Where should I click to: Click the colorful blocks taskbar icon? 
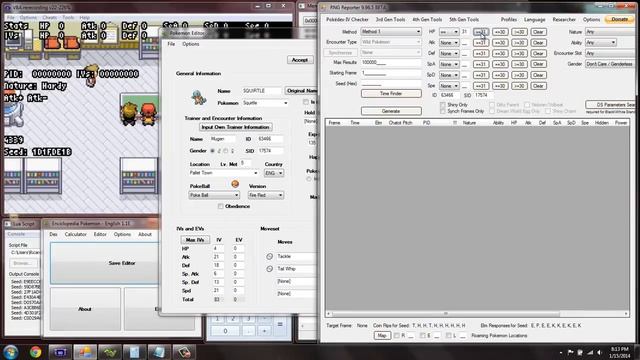(85, 352)
